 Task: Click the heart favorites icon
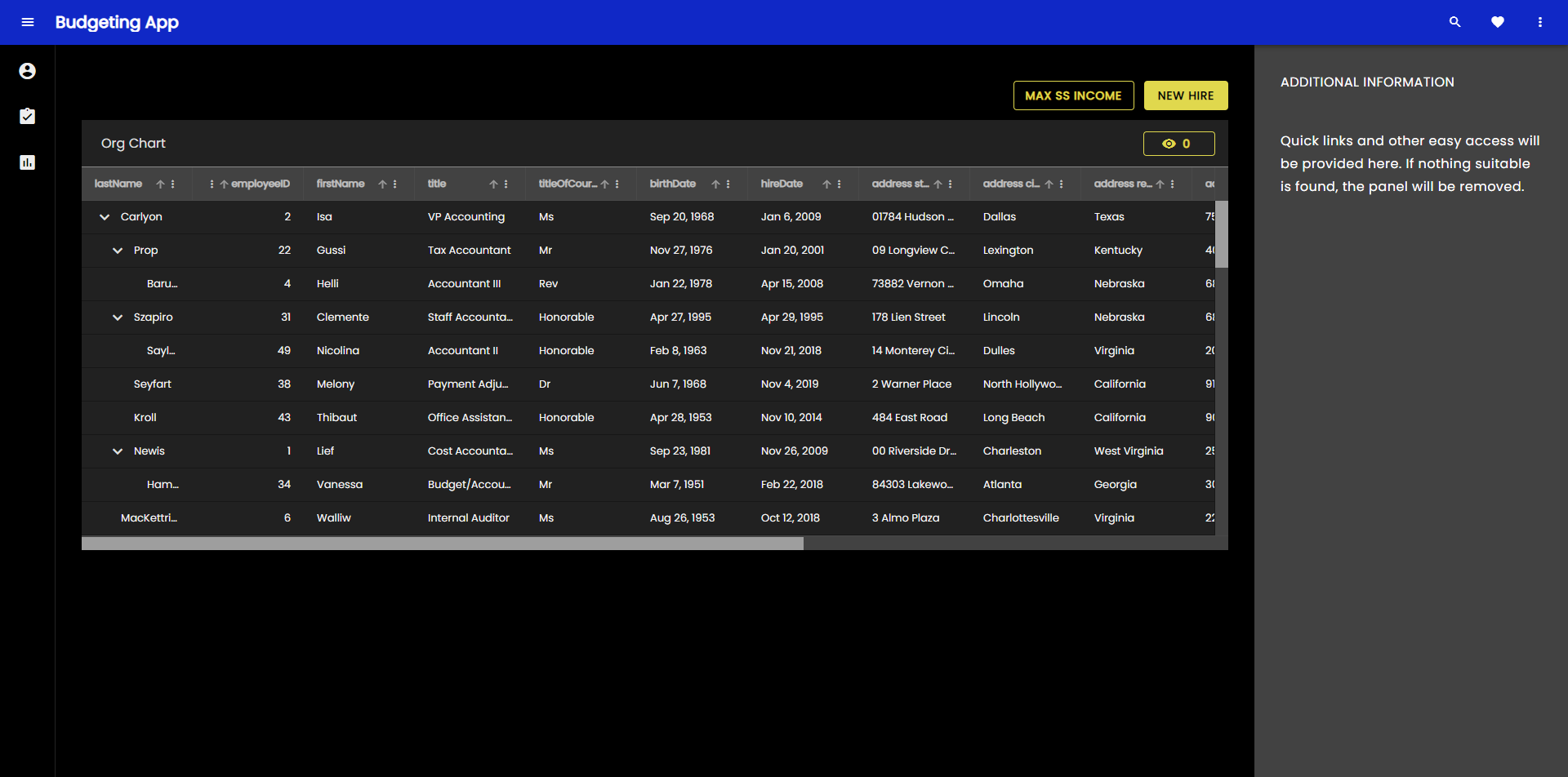tap(1497, 22)
